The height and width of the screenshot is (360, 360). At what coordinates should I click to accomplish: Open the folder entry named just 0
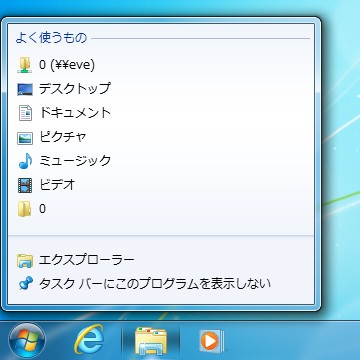pyautogui.click(x=161, y=209)
